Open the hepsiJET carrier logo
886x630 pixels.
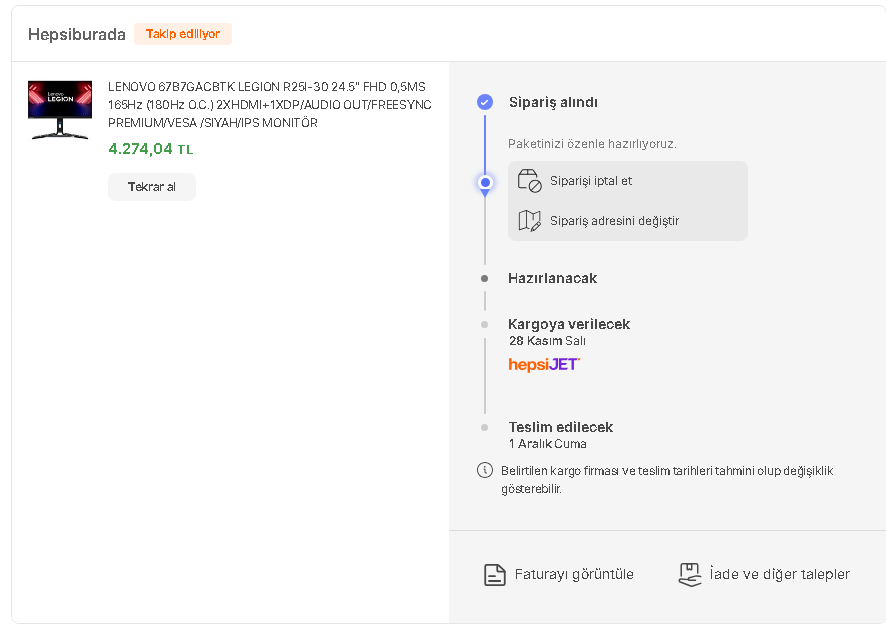(544, 364)
